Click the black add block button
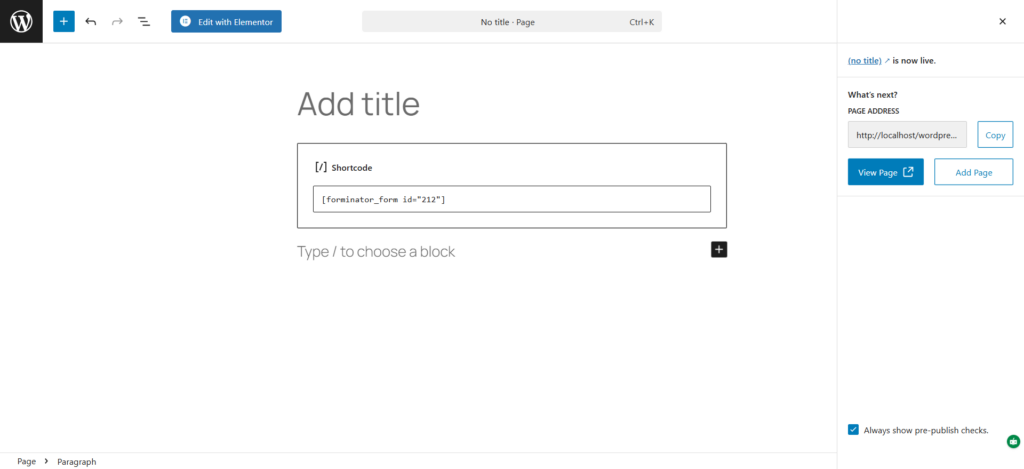 719,250
